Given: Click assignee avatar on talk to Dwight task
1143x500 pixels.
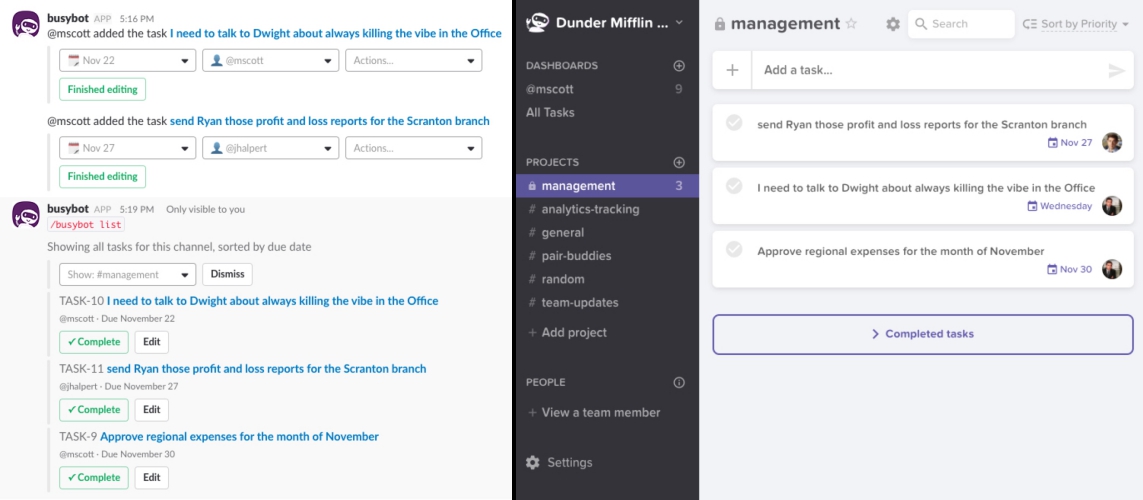Looking at the screenshot, I should (1112, 206).
